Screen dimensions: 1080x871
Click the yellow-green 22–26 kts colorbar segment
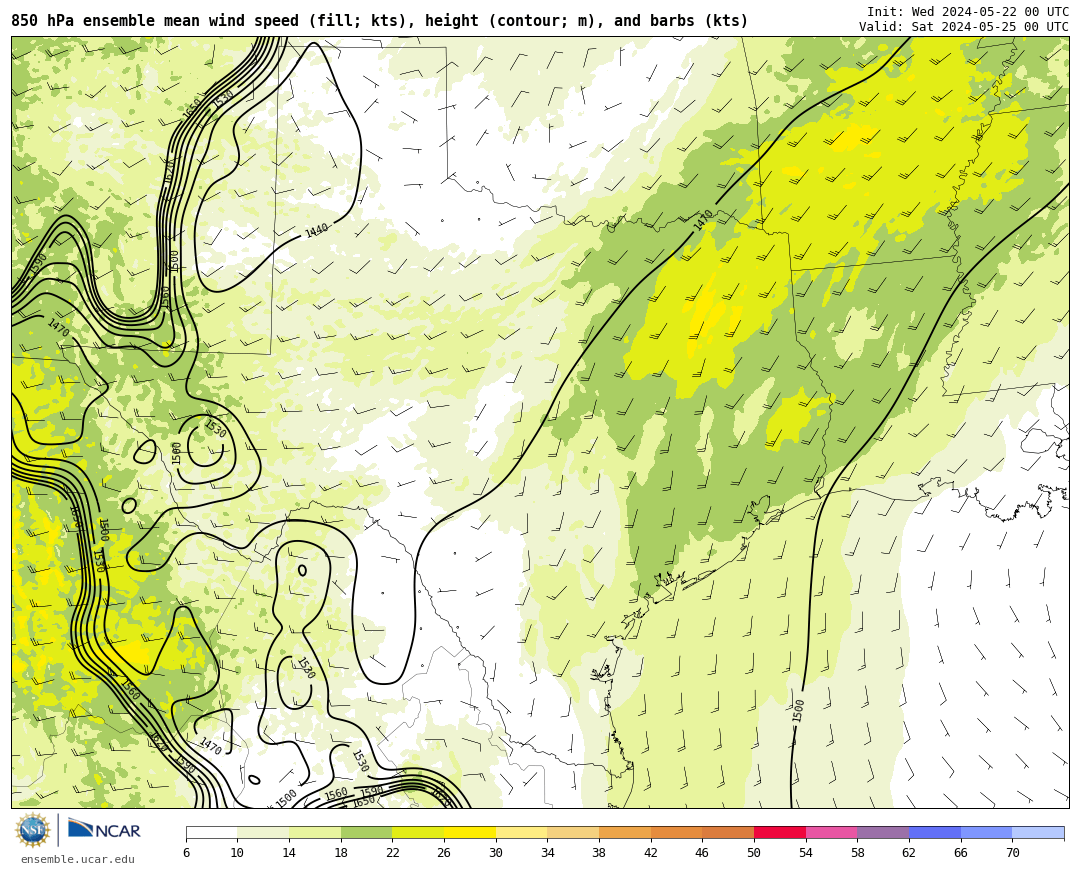pos(418,833)
